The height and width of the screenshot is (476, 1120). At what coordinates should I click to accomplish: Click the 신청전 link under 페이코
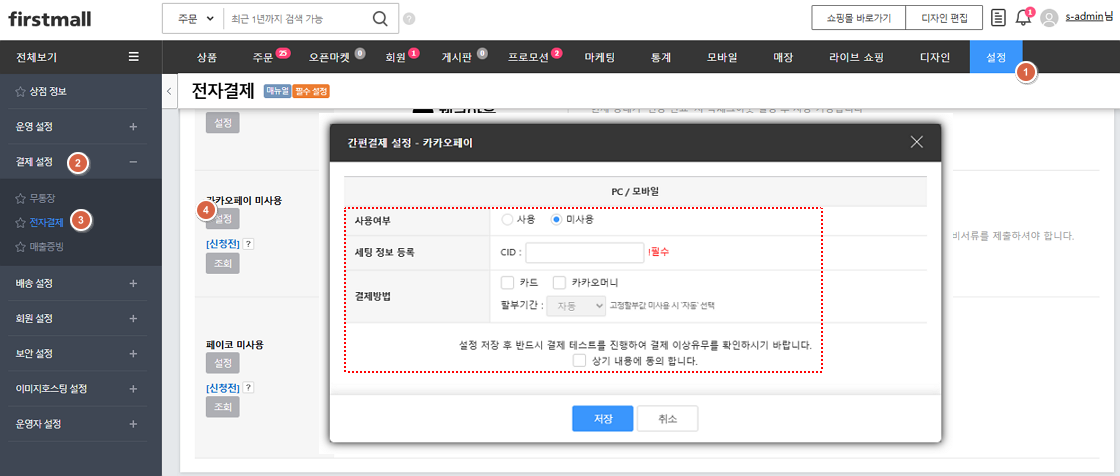pos(222,387)
